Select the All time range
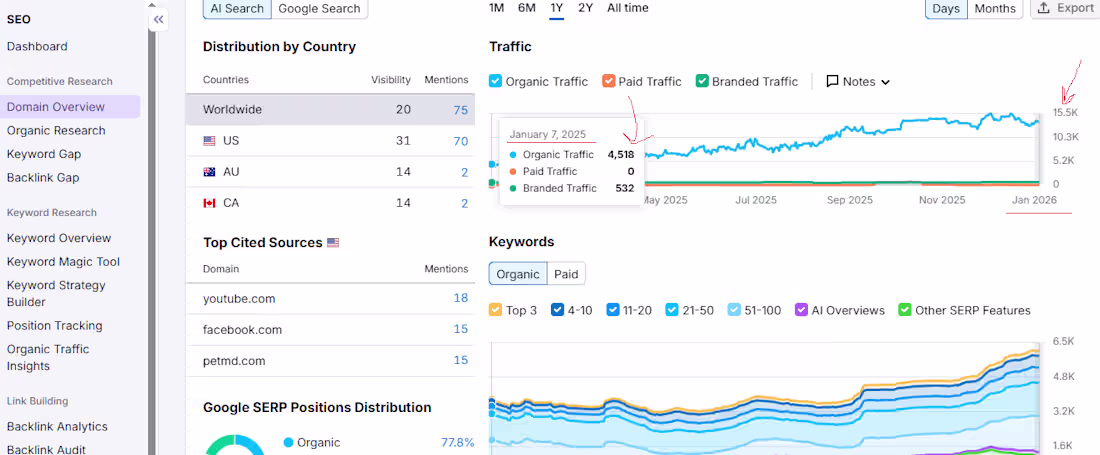 coord(628,8)
